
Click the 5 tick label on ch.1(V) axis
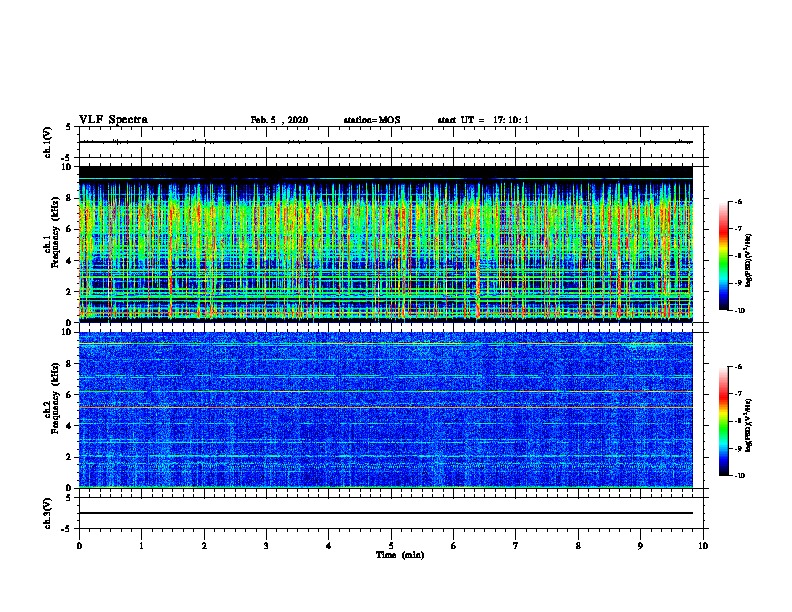(68, 127)
